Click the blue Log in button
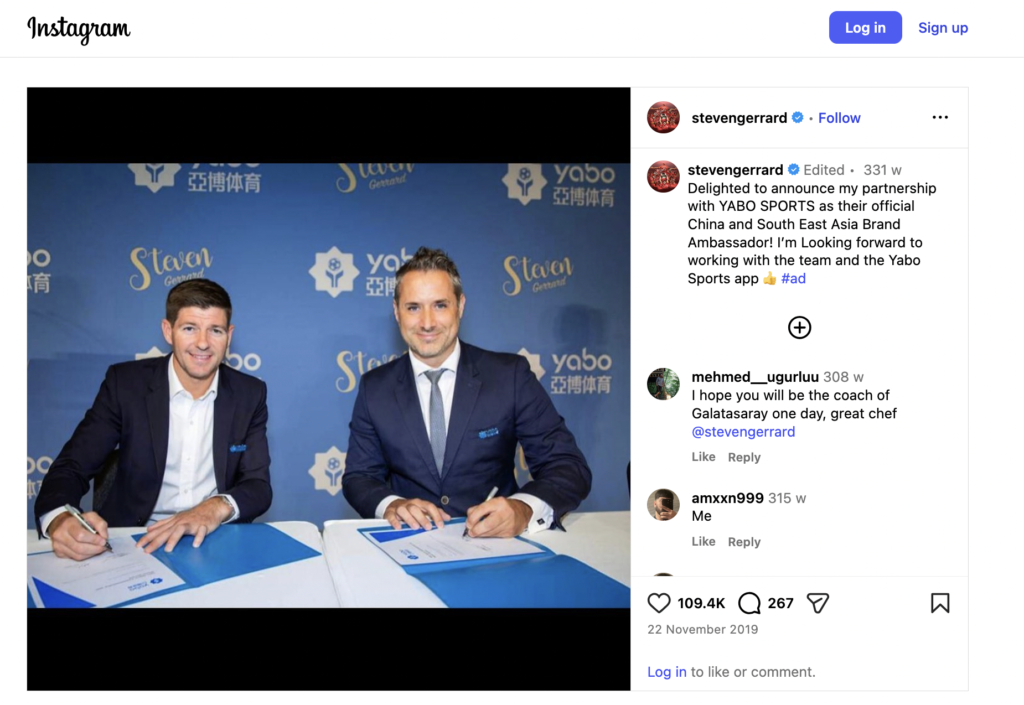The width and height of the screenshot is (1024, 705). (x=865, y=27)
